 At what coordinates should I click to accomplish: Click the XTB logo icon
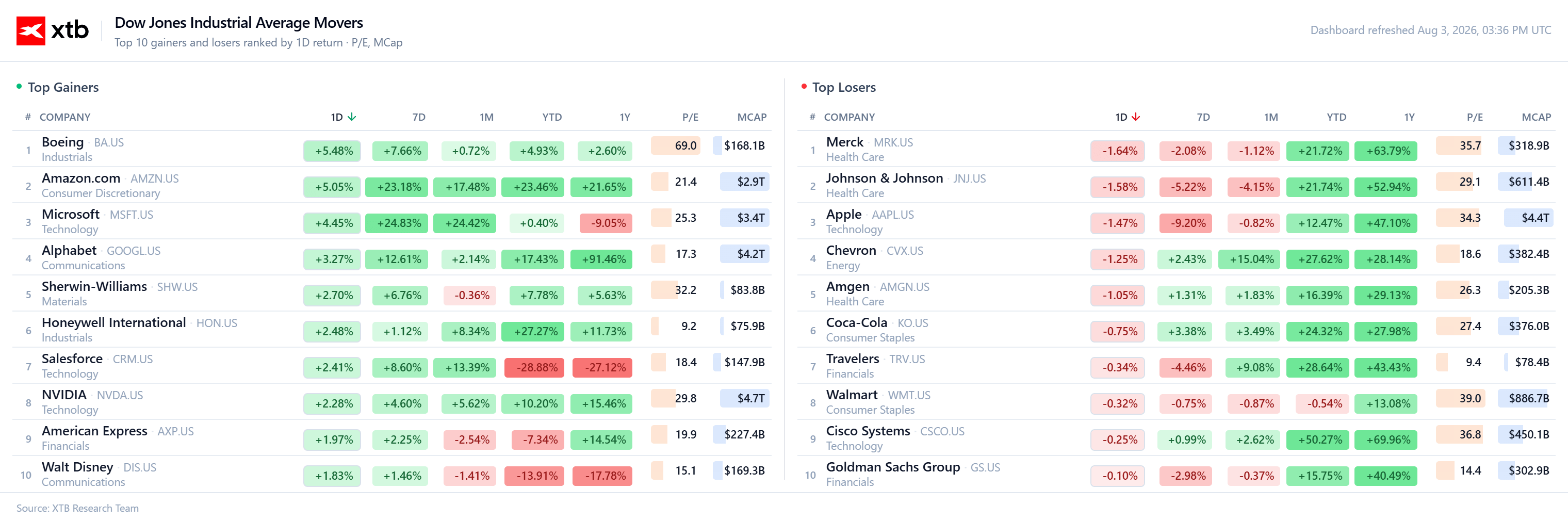point(30,30)
